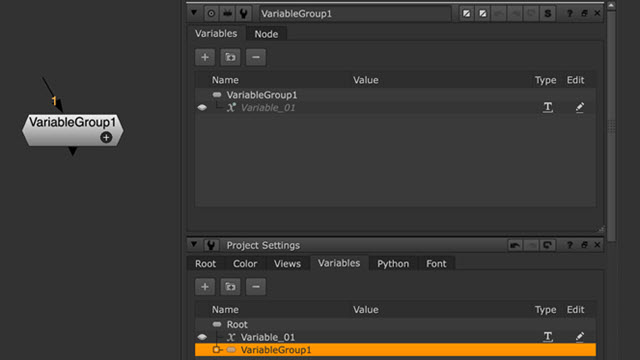Toggle visibility eye for Variable_01 in VariableGroup1 panel
The height and width of the screenshot is (360, 640).
coord(202,108)
